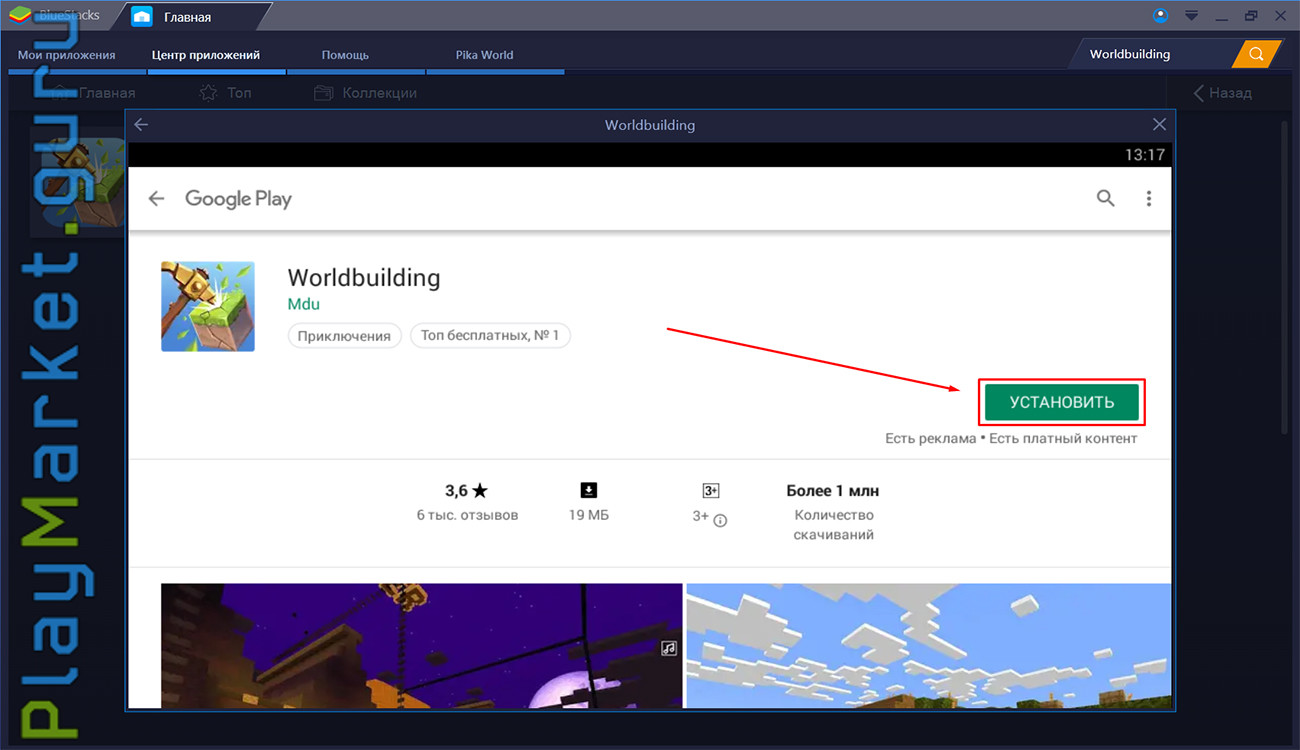Image resolution: width=1300 pixels, height=750 pixels.
Task: Click the app center vertical scrollbar
Action: pos(1285,280)
